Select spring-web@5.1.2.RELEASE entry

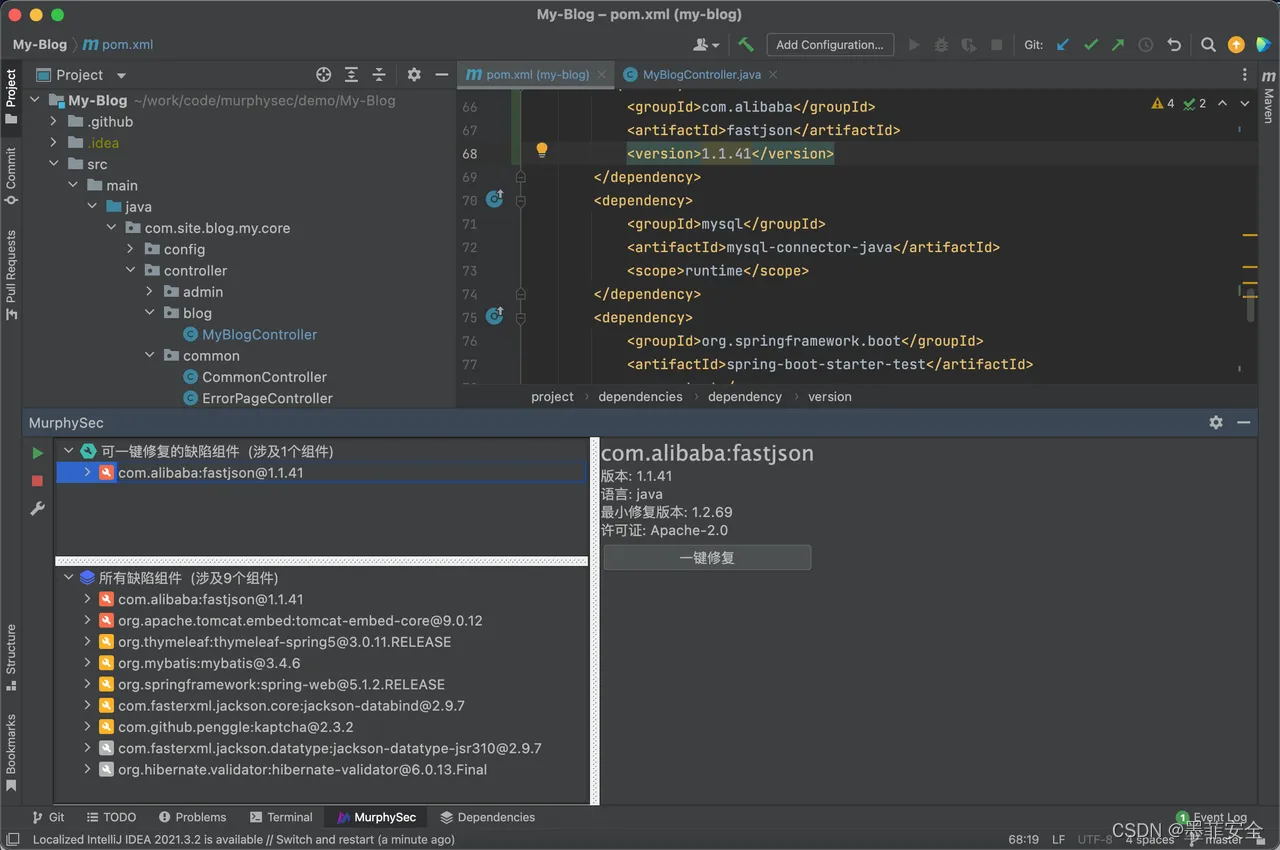(281, 684)
